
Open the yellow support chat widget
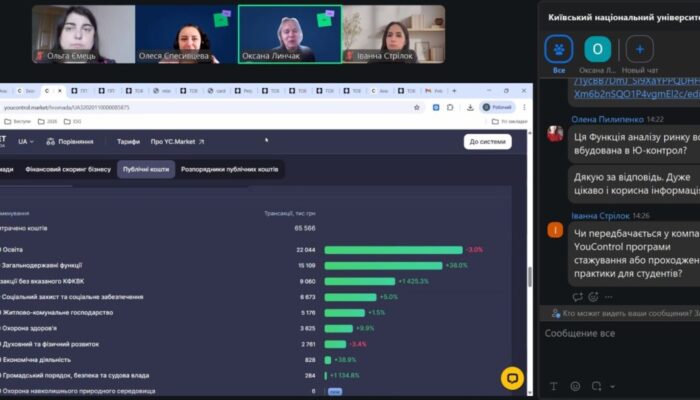(x=512, y=378)
